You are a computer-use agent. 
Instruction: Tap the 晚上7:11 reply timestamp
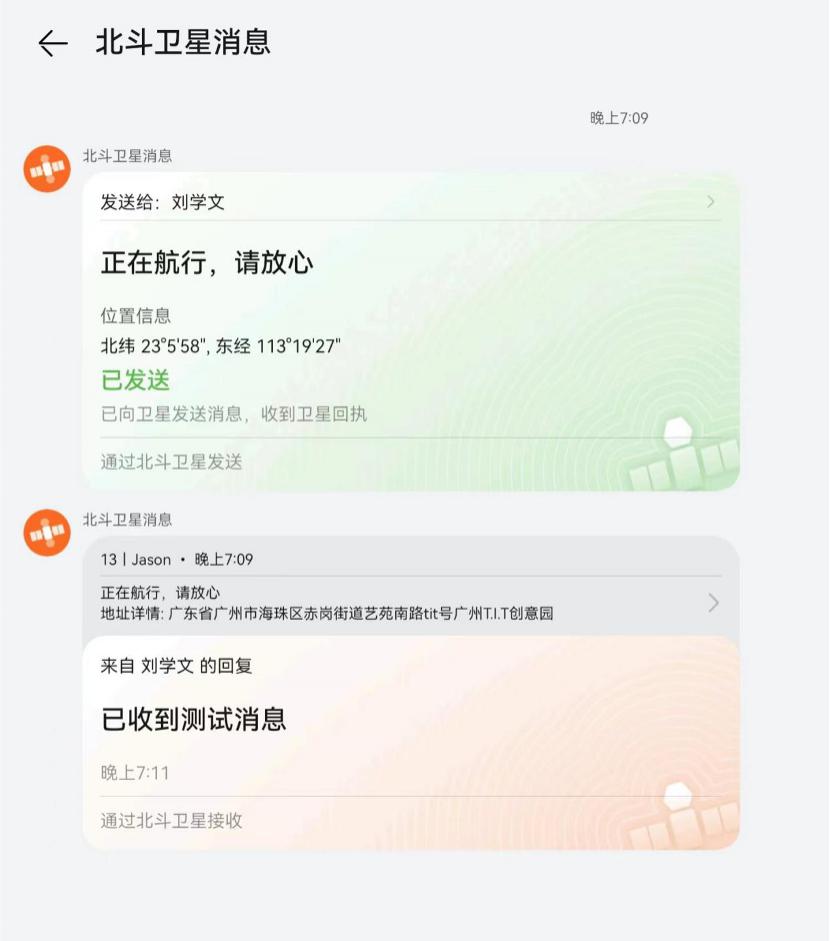click(x=135, y=772)
